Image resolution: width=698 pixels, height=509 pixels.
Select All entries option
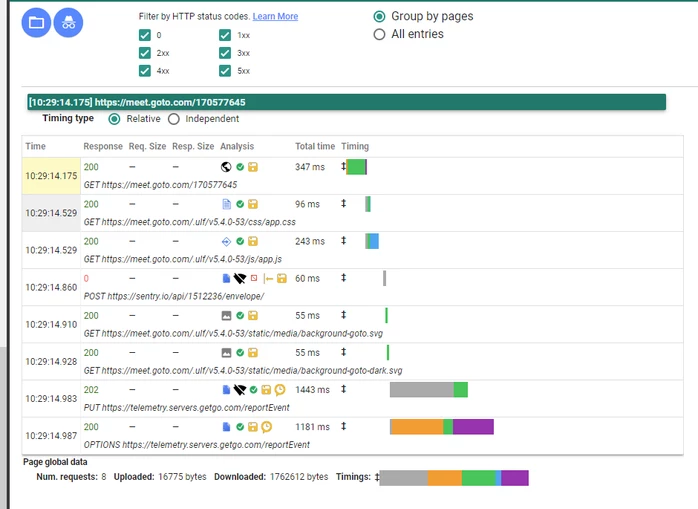click(379, 34)
